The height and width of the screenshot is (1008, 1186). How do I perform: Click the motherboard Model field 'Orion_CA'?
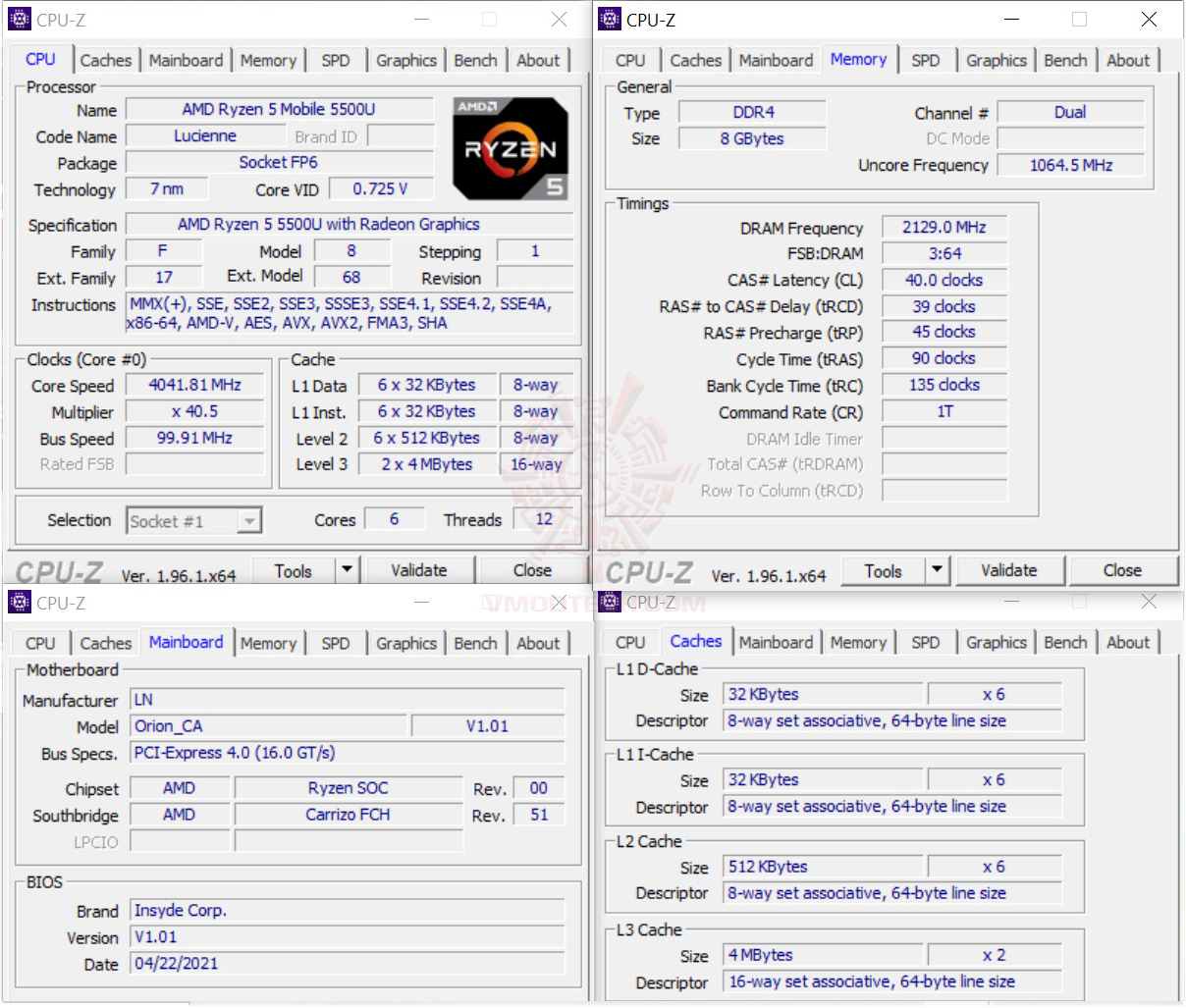tap(269, 726)
